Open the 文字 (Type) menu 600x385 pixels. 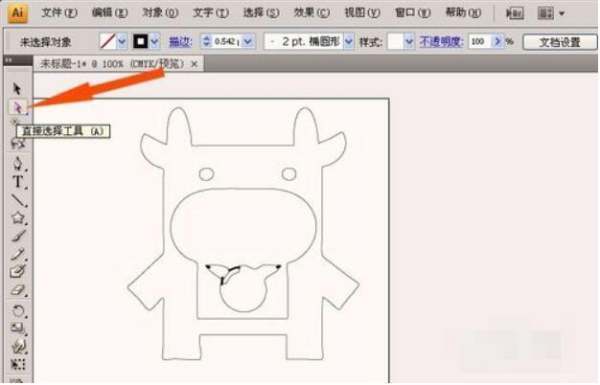click(x=210, y=13)
